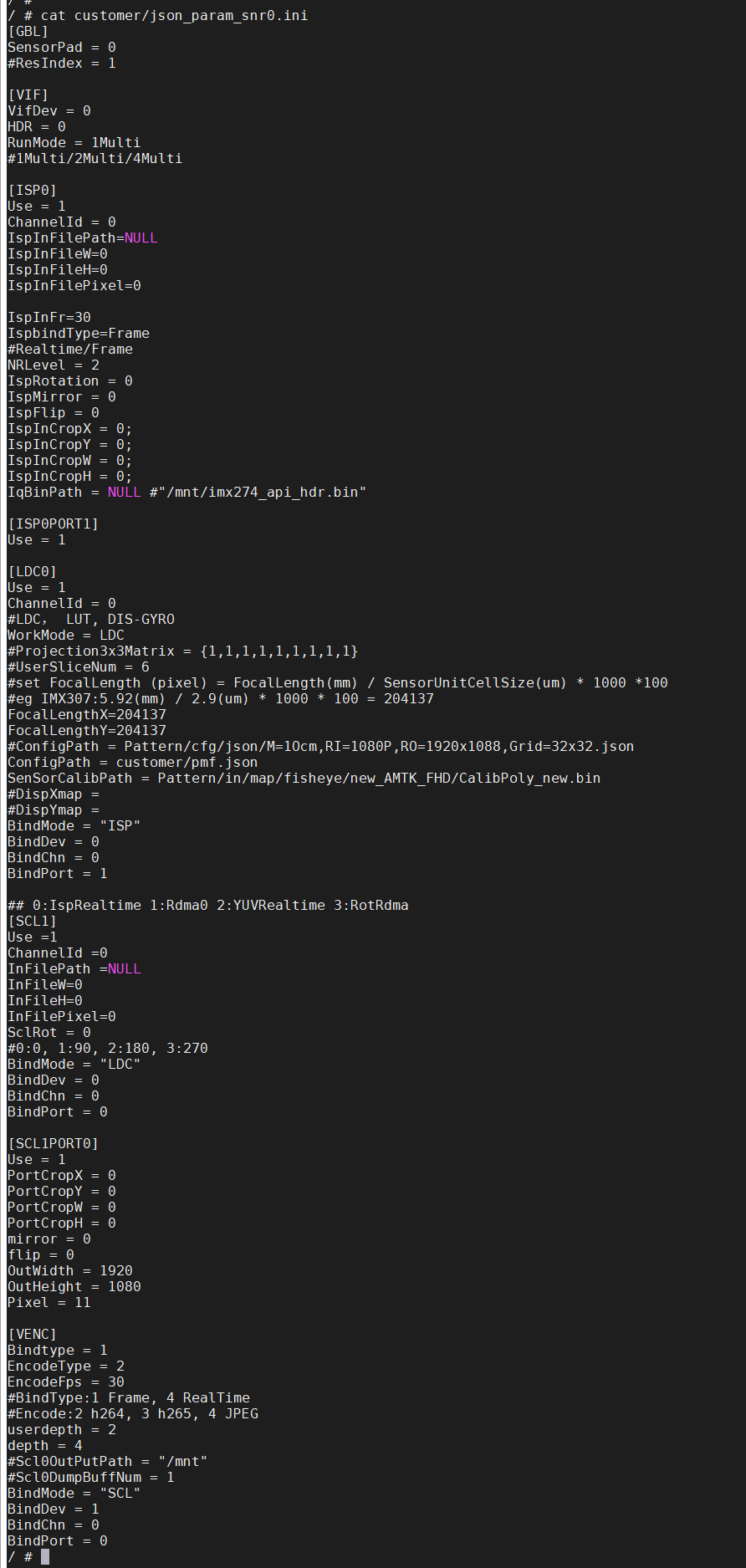
Task: Click the WorkMode = LDC line
Action: tap(65, 635)
